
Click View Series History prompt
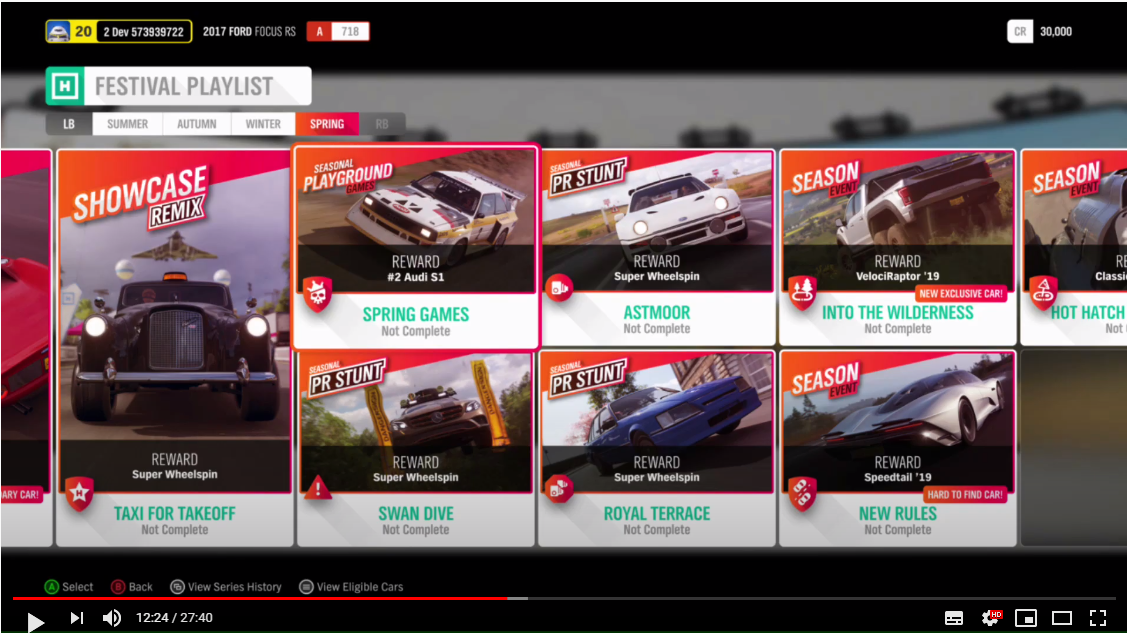(226, 587)
